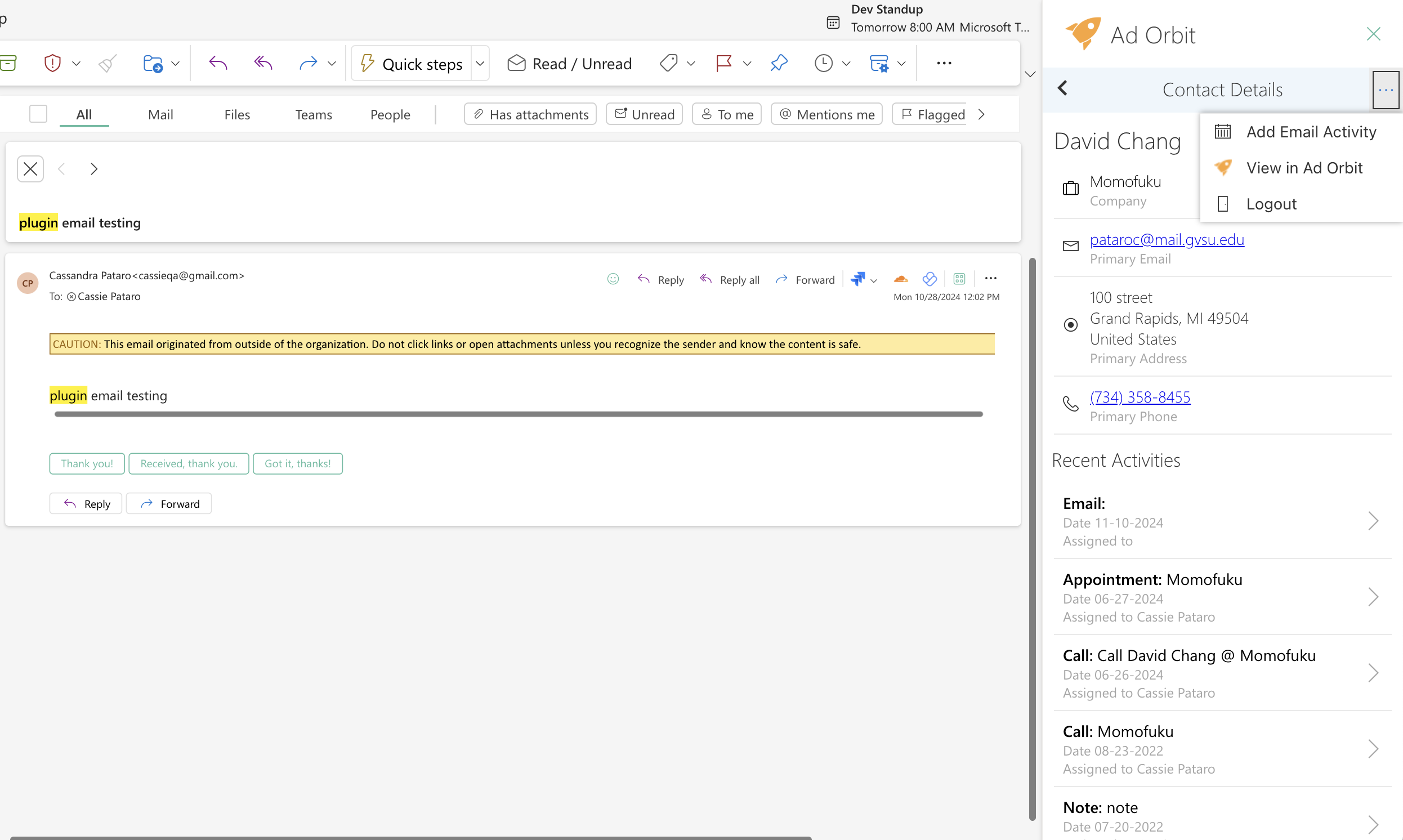The height and width of the screenshot is (840, 1403).
Task: Switch to the Teams tab
Action: tap(314, 115)
